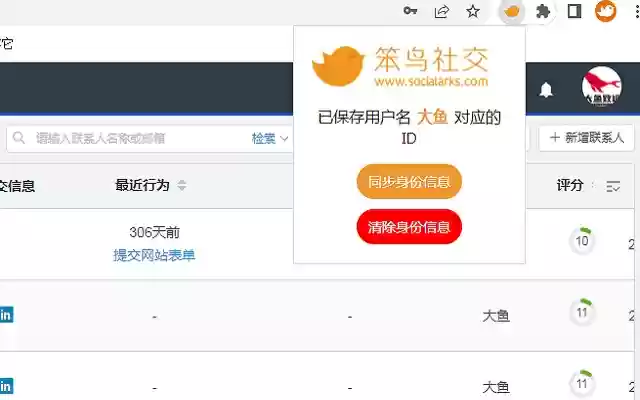Viewport: 640px width, 400px height.
Task: Open the Extensions puzzle piece menu
Action: 543,11
